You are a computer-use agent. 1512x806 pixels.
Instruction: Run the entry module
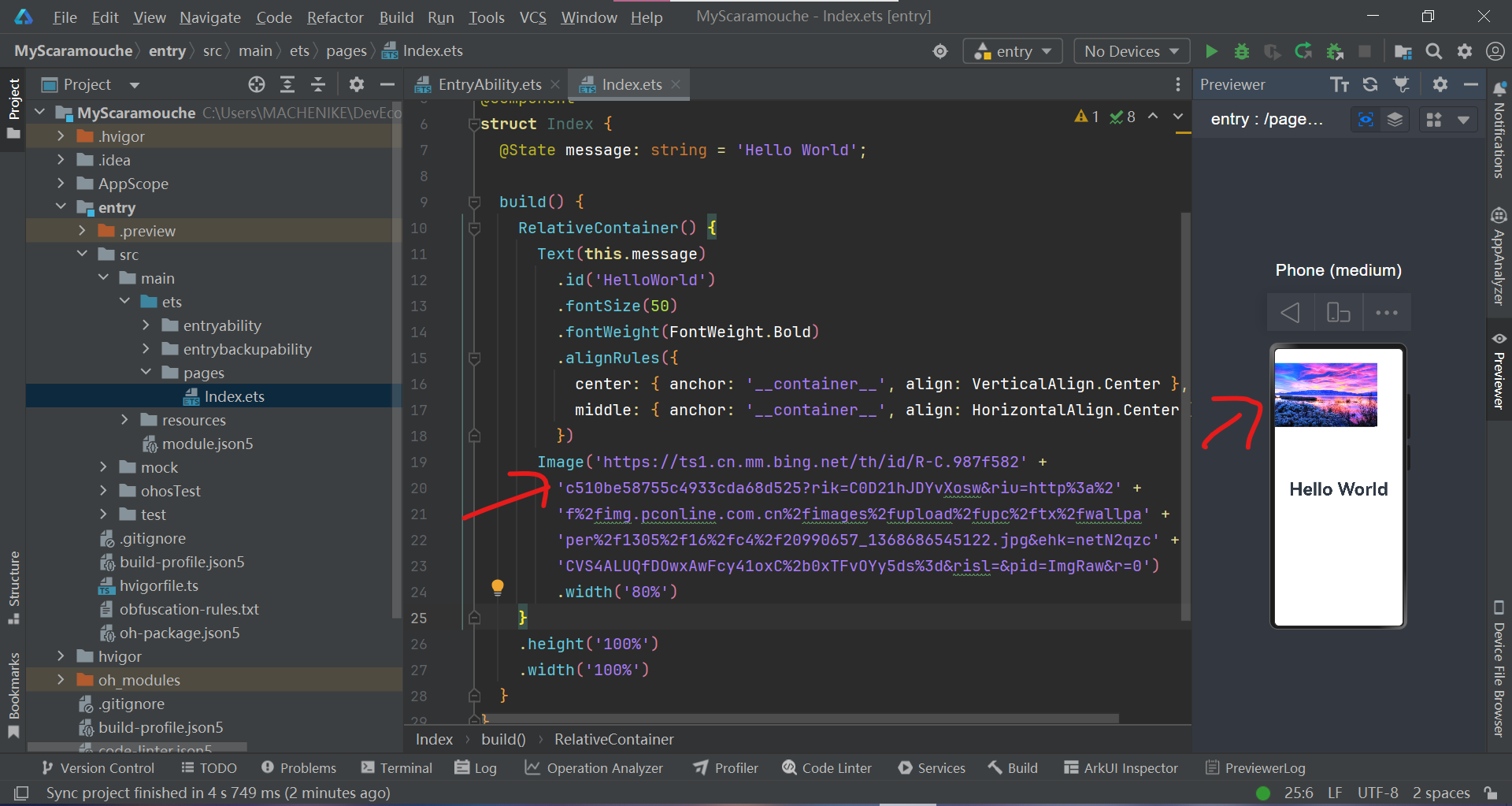point(1211,51)
